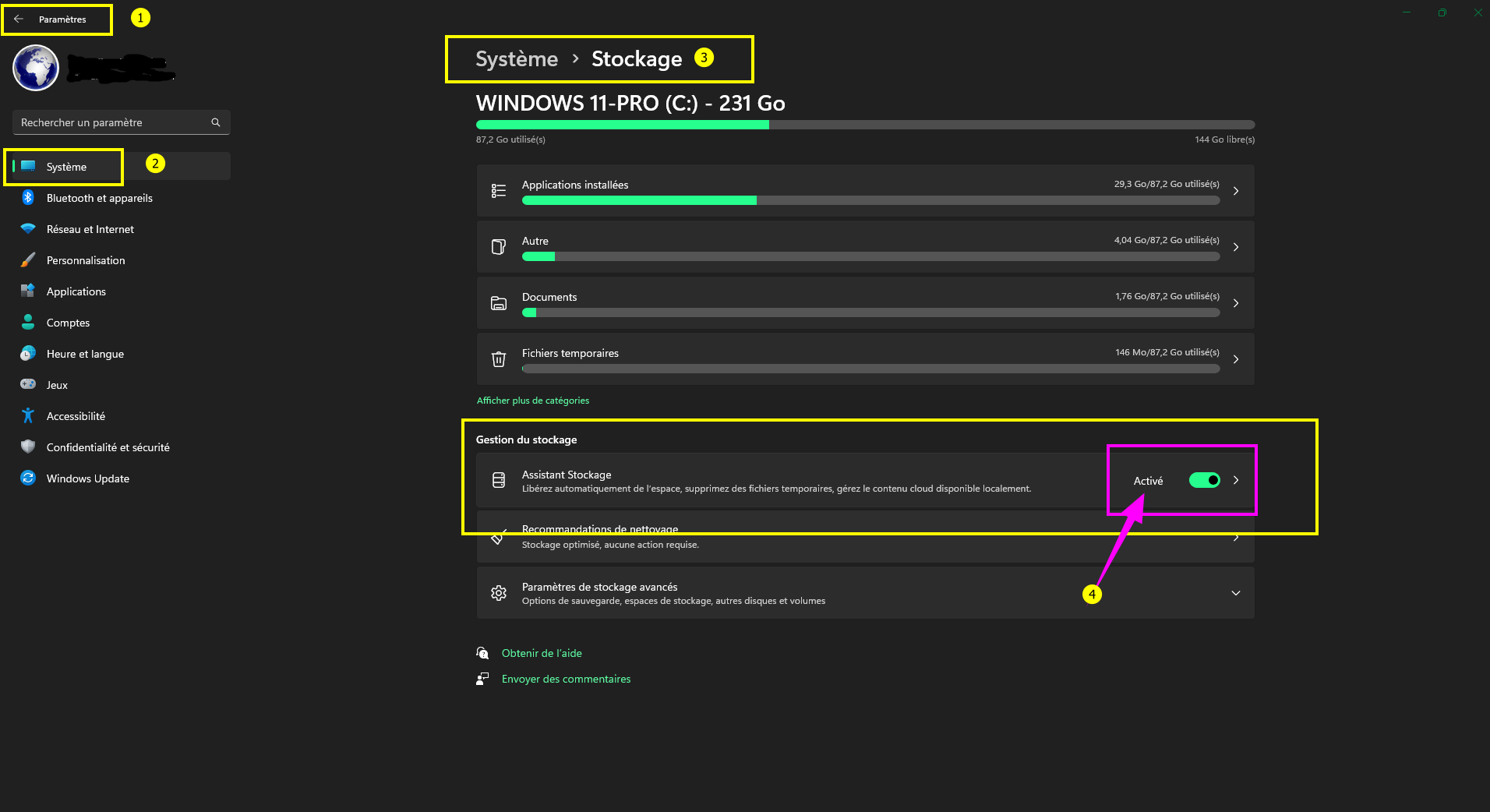Click the search magnifier icon
Screen dimensions: 1490x812
click(x=216, y=122)
